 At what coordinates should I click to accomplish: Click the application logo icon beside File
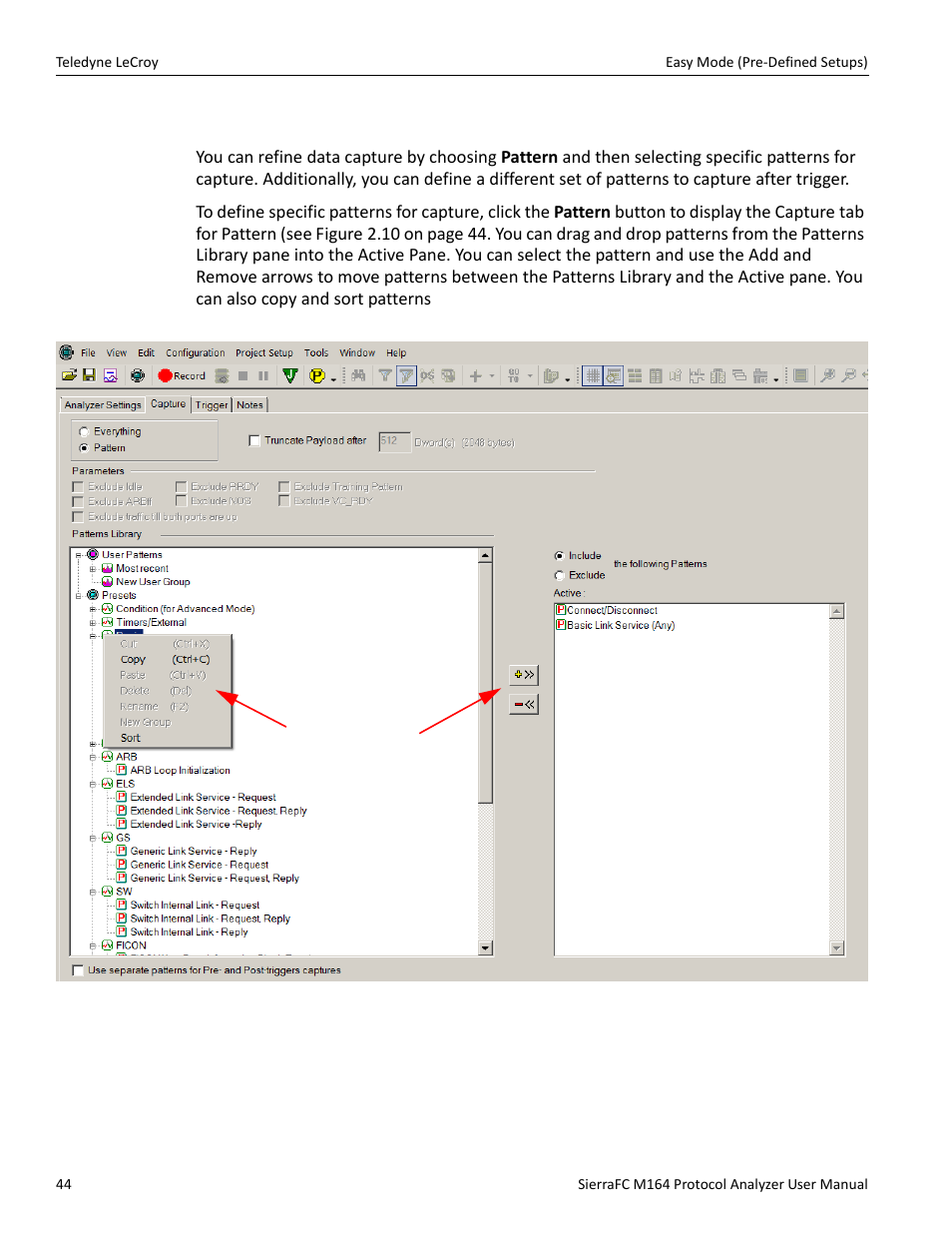point(67,352)
